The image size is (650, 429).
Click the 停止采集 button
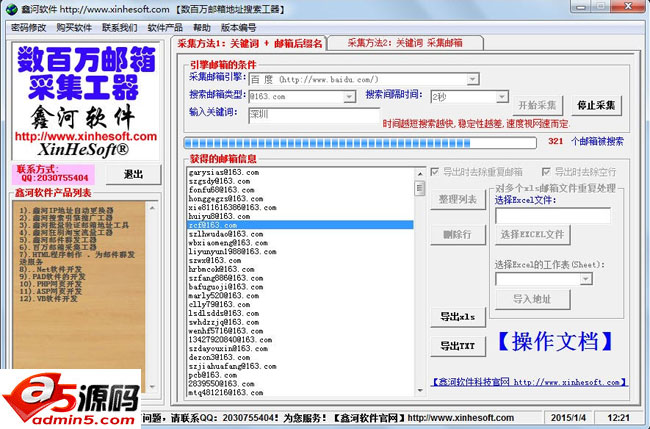tap(597, 105)
